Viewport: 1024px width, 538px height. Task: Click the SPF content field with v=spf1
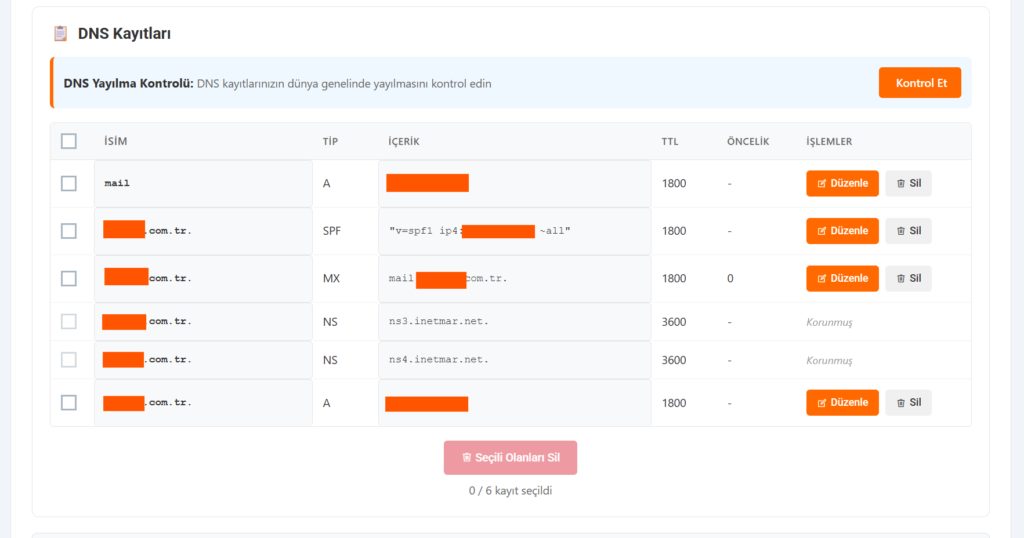point(515,231)
